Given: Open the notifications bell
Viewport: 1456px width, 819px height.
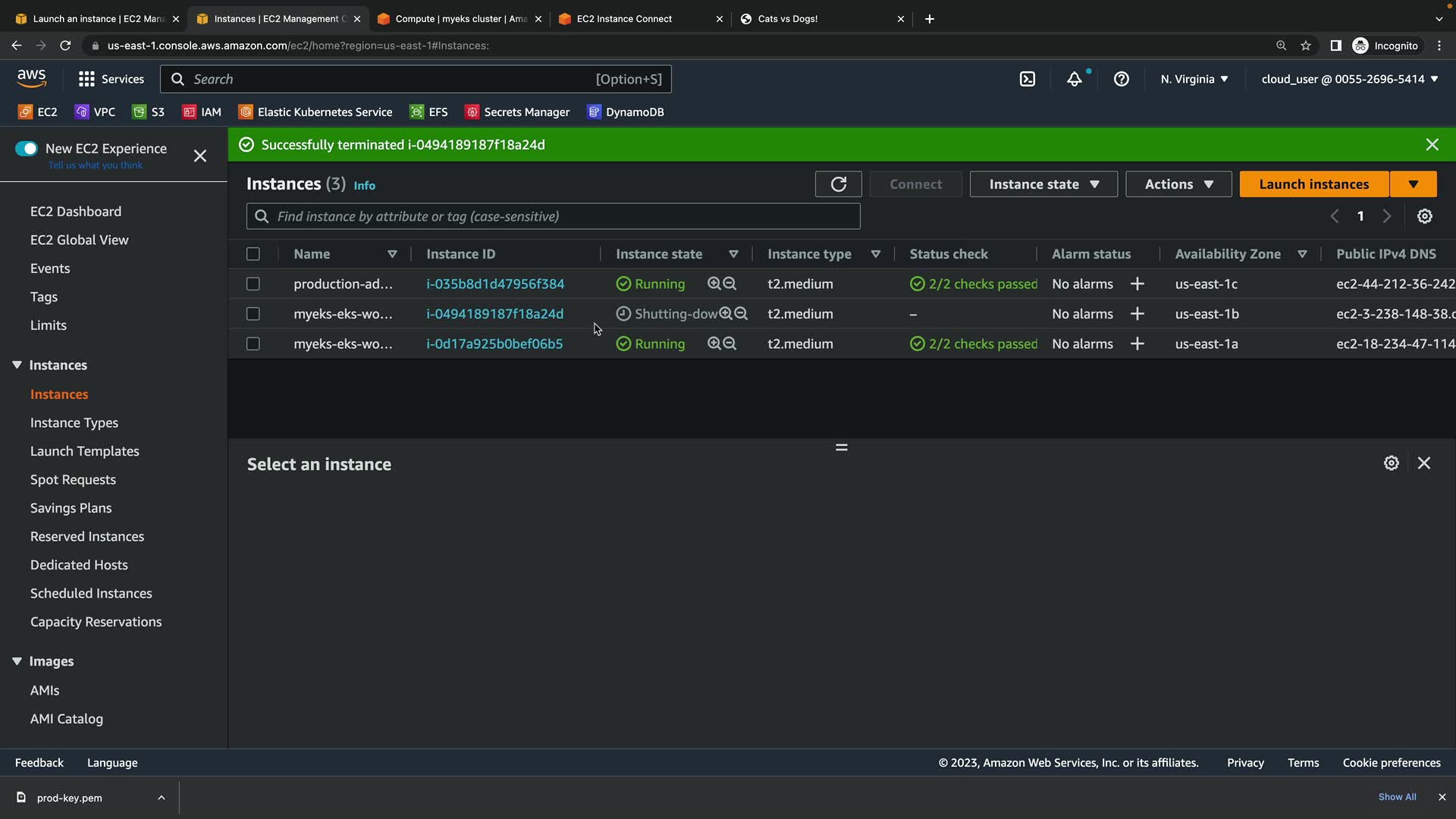Looking at the screenshot, I should click(1075, 79).
